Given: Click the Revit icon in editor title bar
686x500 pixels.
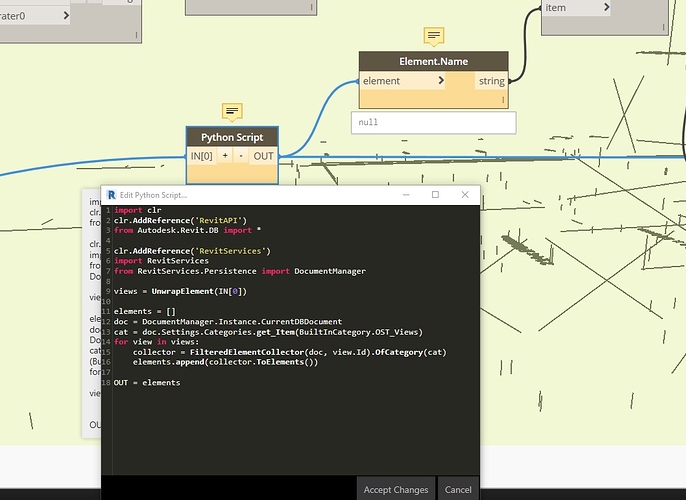Looking at the screenshot, I should pos(112,195).
